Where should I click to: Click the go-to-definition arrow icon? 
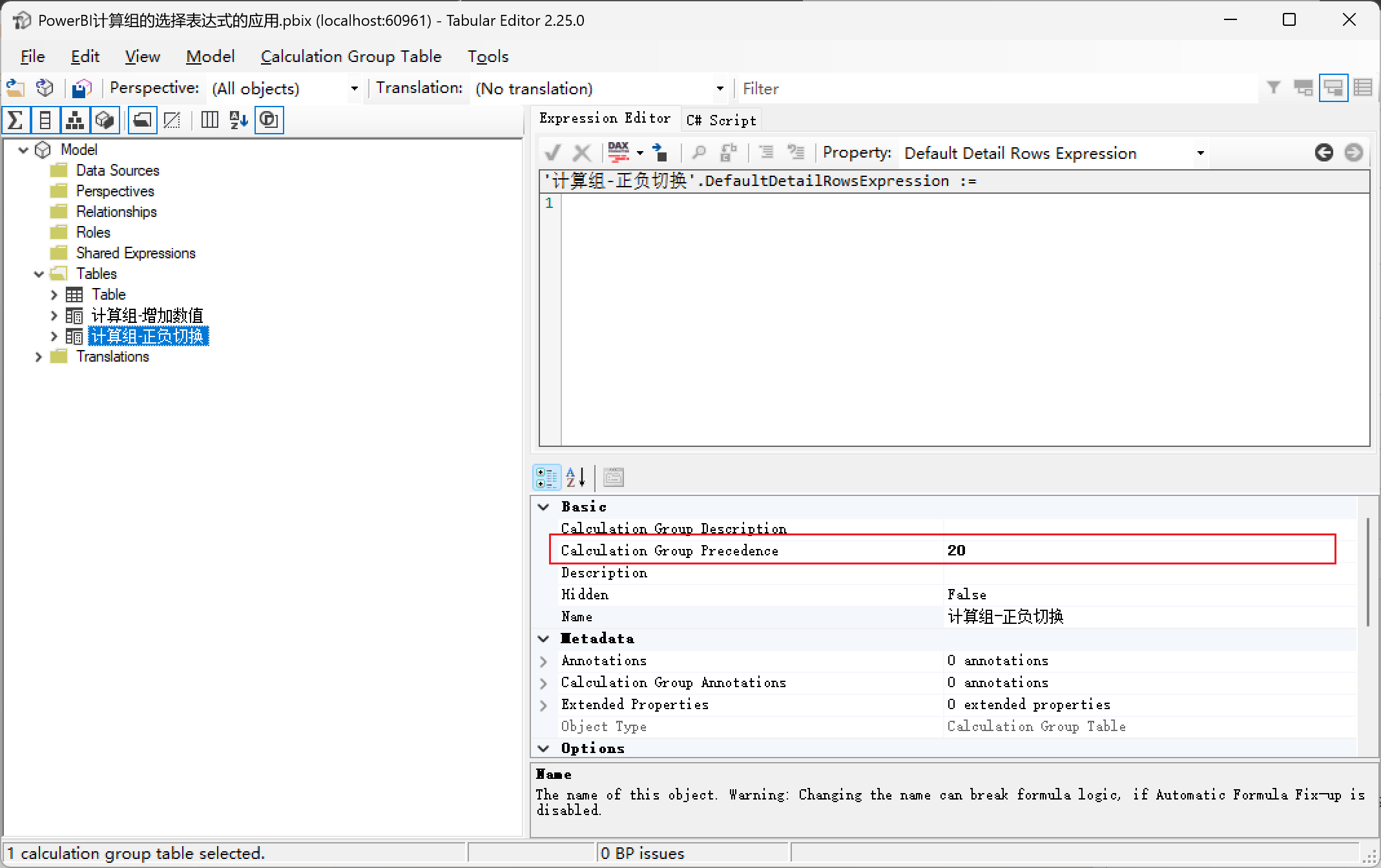(x=660, y=153)
